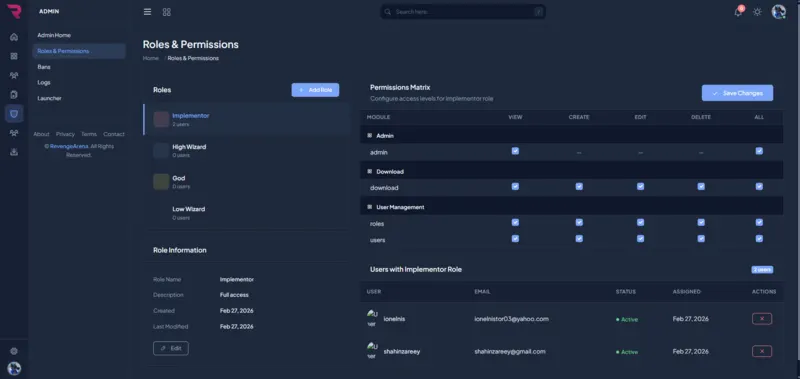Open the people icon just above the download icon
Image resolution: width=800 pixels, height=379 pixels.
[14, 133]
